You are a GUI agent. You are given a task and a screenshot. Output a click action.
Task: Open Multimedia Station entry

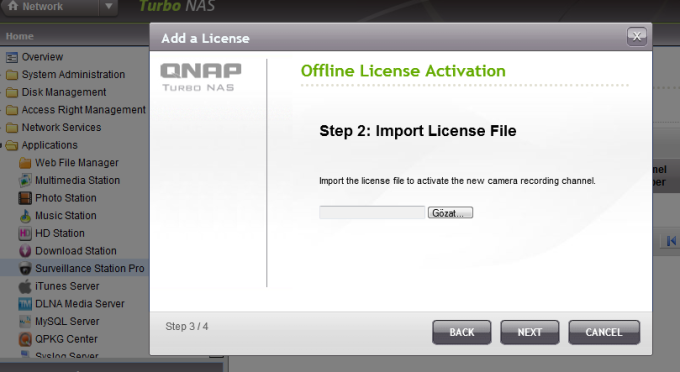77,180
